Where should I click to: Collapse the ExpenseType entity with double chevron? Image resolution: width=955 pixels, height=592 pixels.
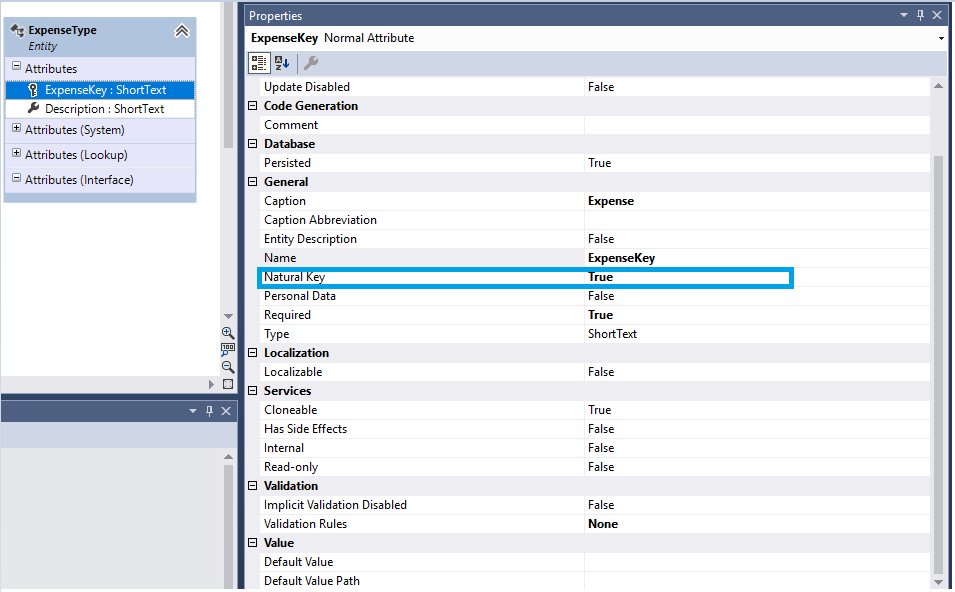[181, 31]
